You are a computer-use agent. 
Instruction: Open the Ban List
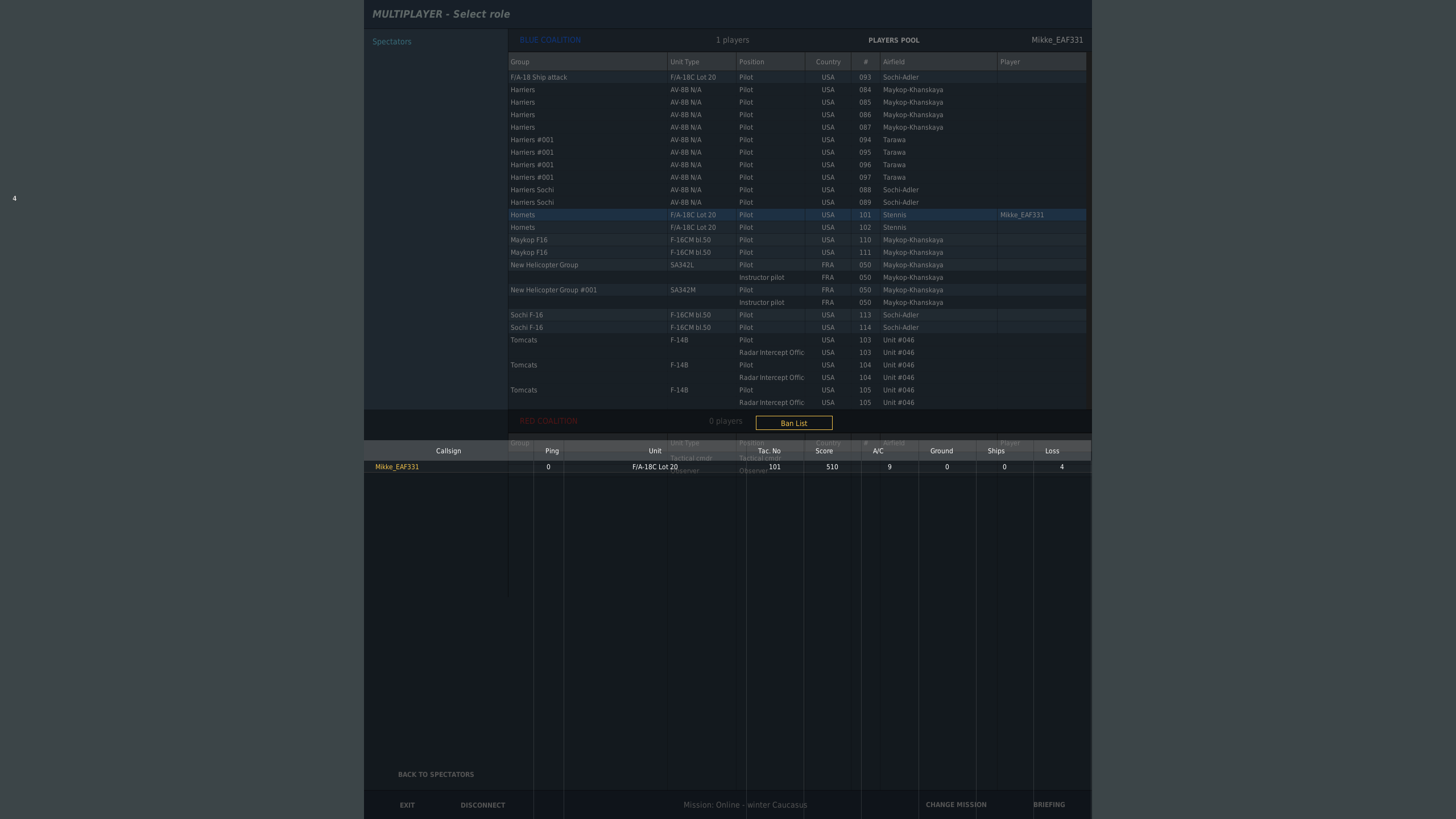pos(793,423)
